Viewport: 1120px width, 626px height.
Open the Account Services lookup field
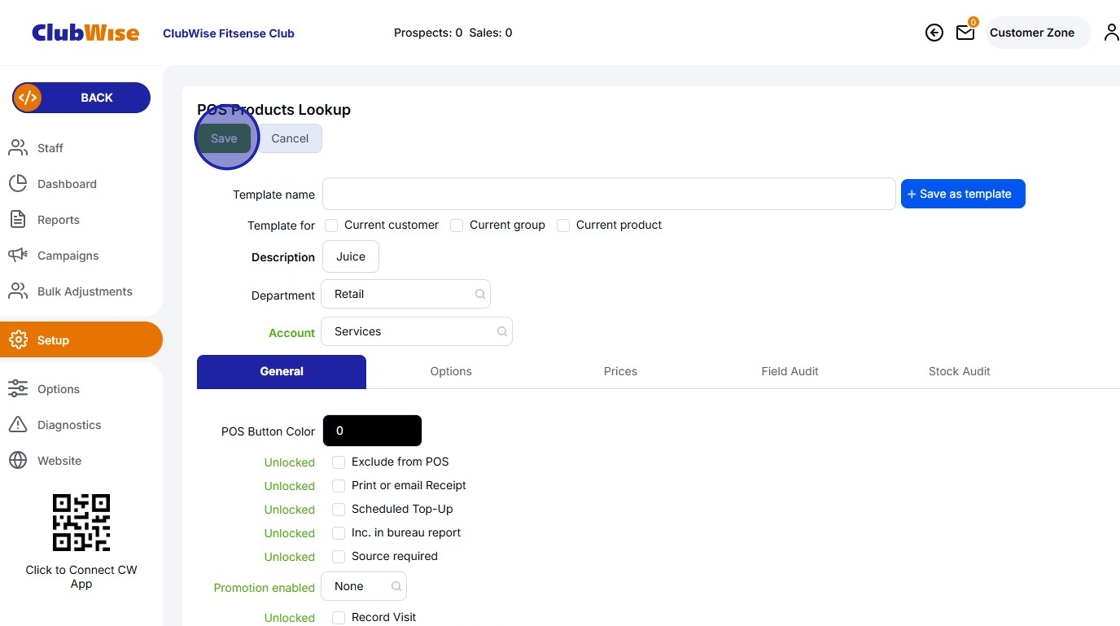tap(416, 332)
